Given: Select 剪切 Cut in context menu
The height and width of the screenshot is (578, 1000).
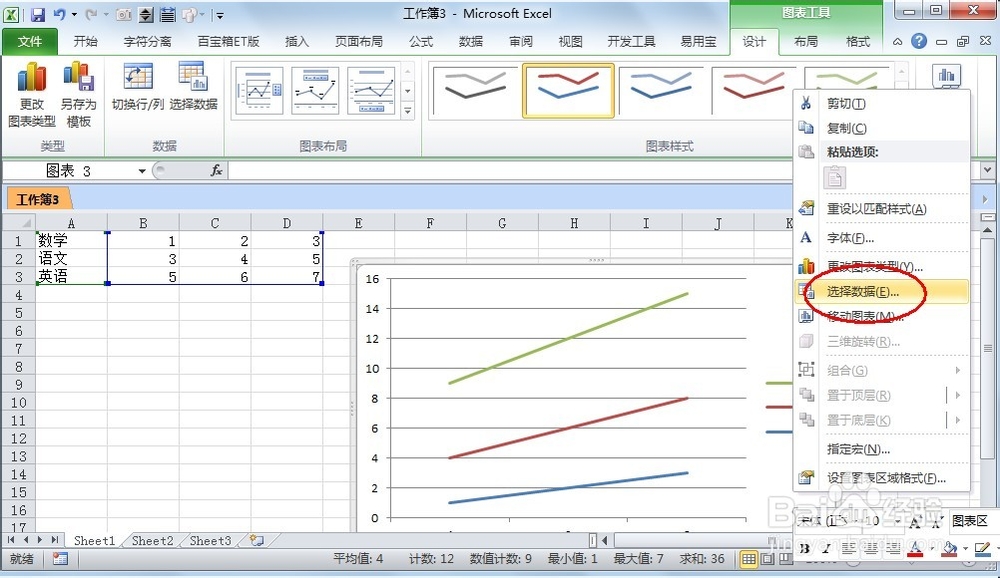Looking at the screenshot, I should click(883, 103).
